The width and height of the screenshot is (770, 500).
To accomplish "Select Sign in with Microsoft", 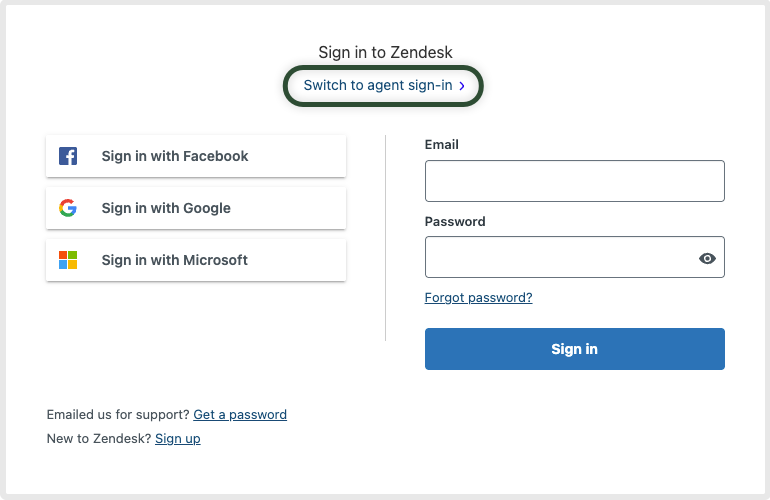I will tap(196, 260).
